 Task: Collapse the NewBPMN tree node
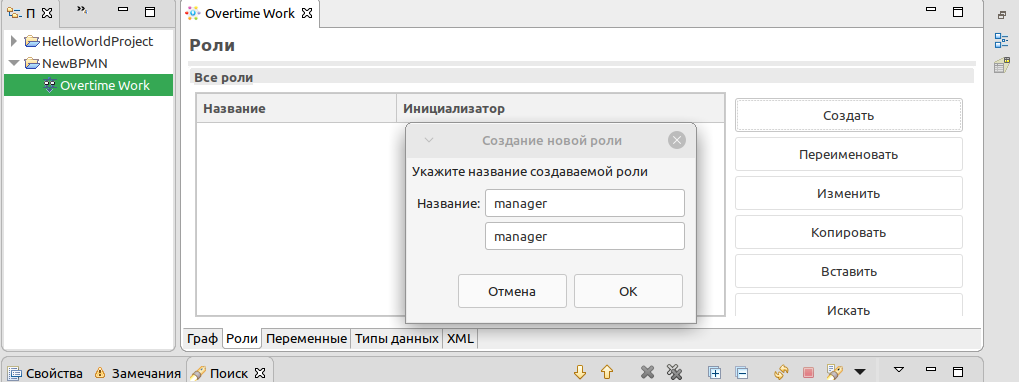point(14,64)
